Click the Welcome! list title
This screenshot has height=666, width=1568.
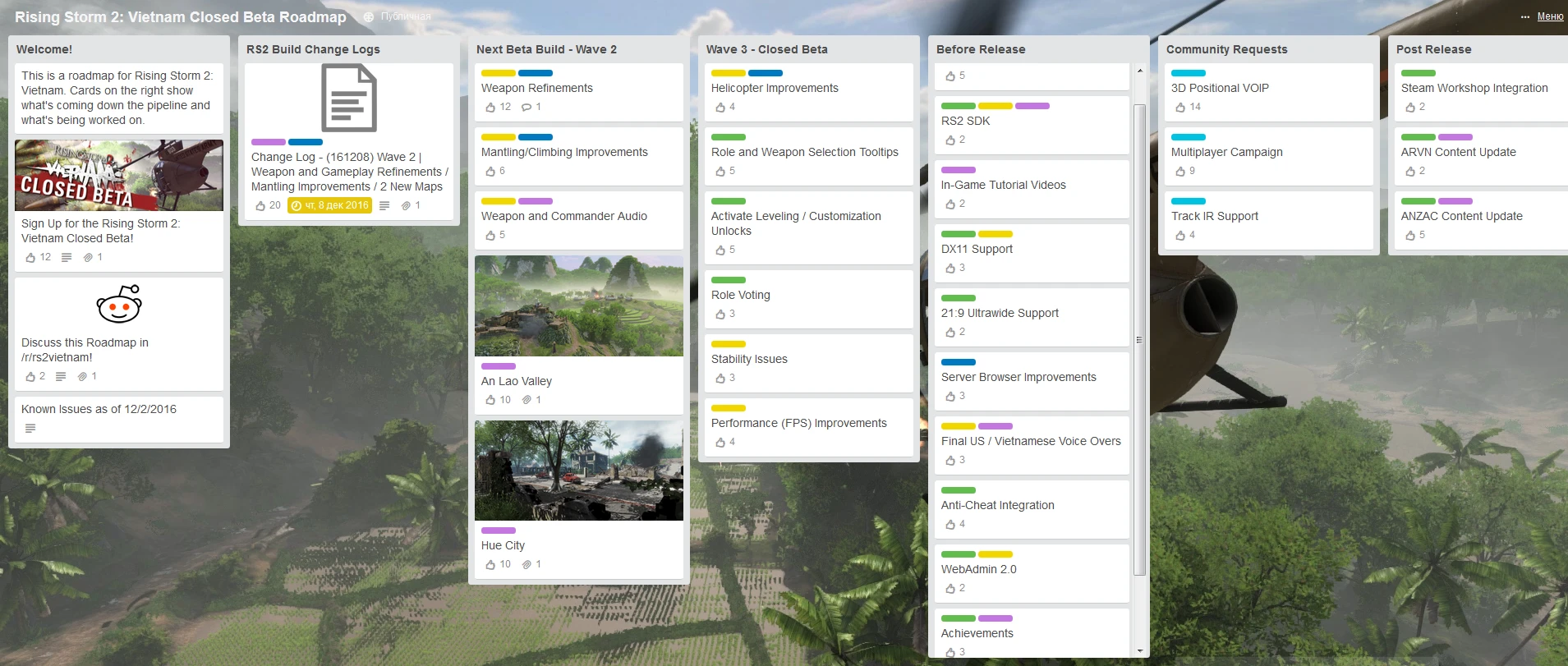click(44, 49)
